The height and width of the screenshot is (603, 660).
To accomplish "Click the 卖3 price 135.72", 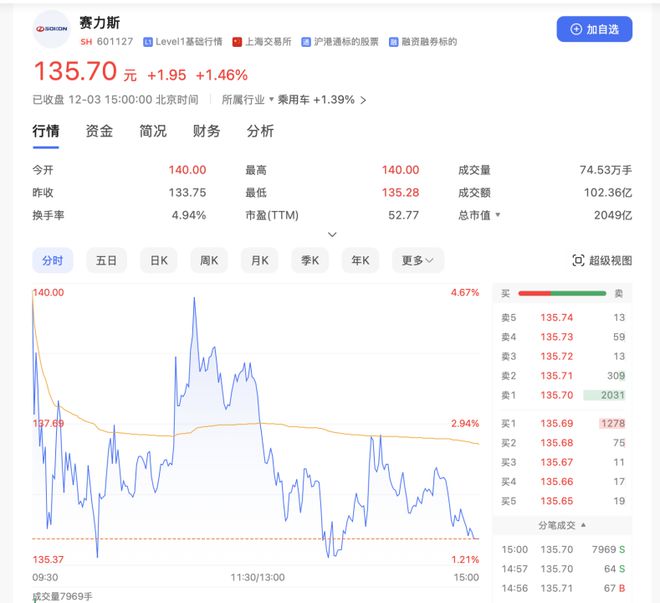I will (x=556, y=356).
